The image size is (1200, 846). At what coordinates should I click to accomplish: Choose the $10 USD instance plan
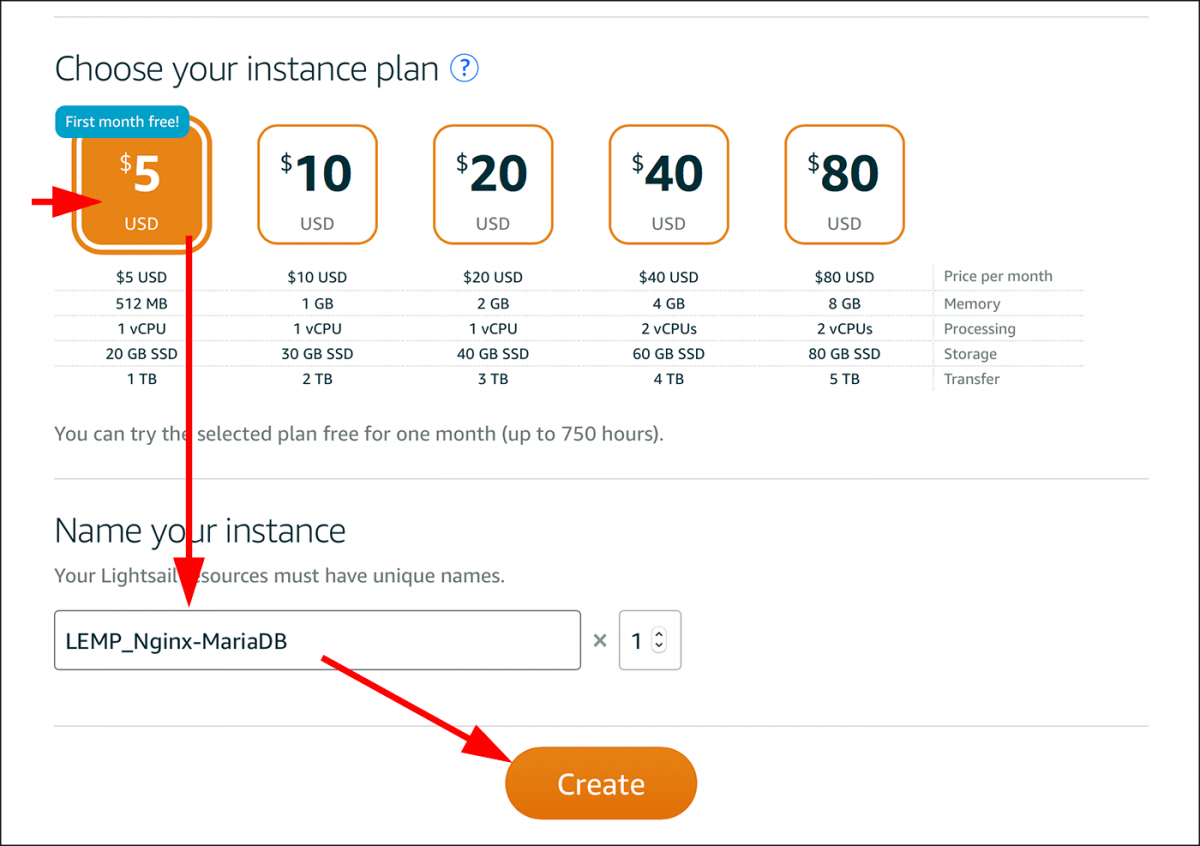click(x=317, y=185)
